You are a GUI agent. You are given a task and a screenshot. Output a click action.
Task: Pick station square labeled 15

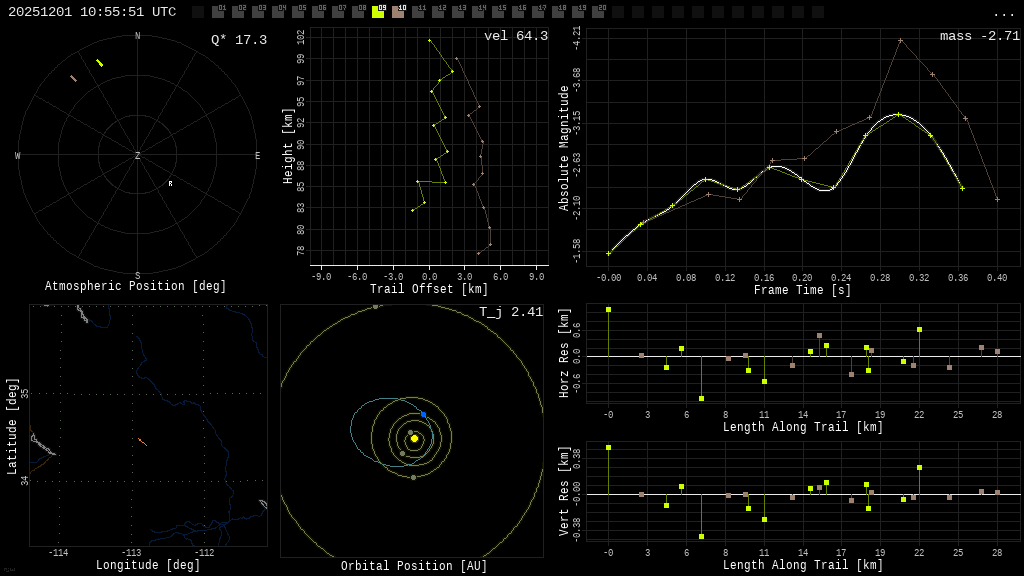498,12
